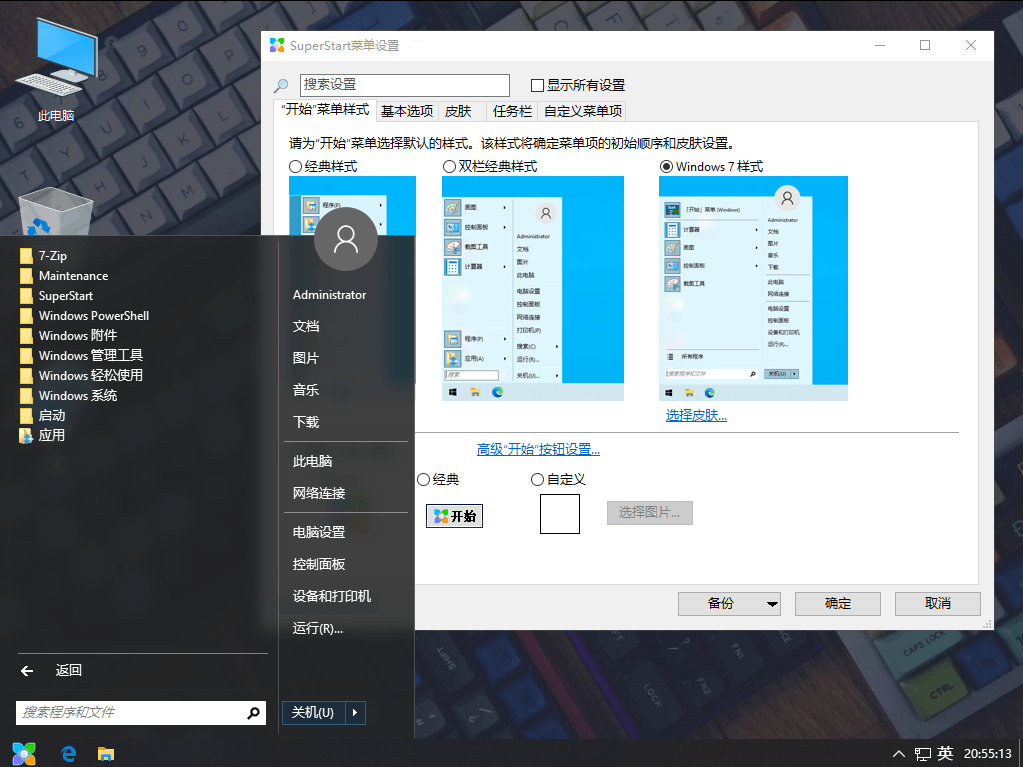Screen dimensions: 1023x767
Task: Open 图片 from start menu
Action: pyautogui.click(x=306, y=358)
